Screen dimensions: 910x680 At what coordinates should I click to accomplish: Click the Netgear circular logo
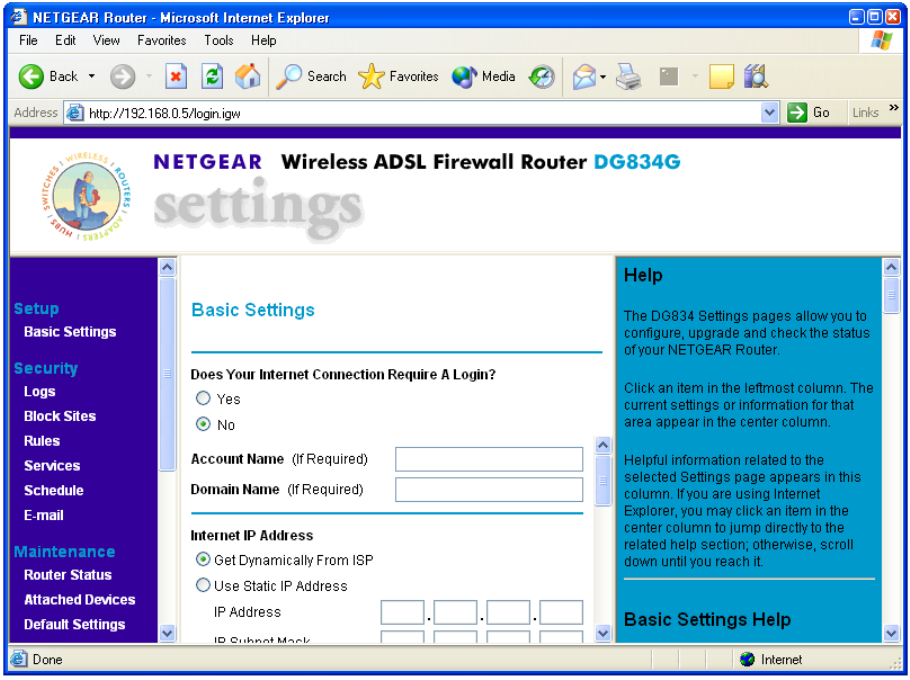86,197
